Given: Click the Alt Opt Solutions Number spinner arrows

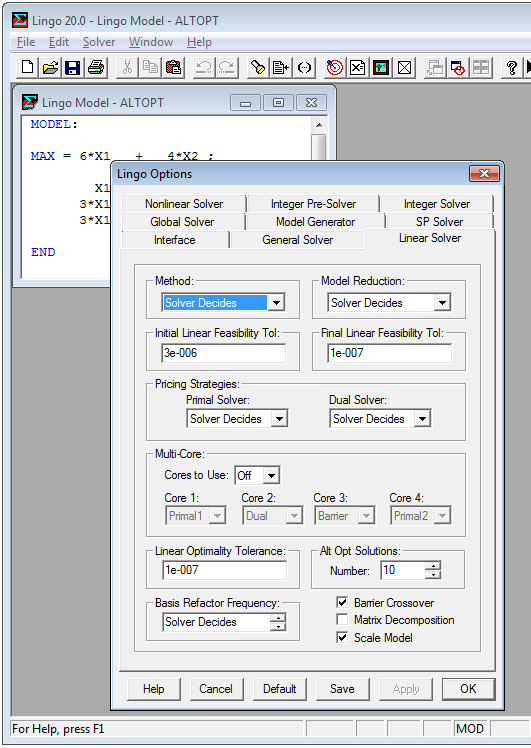Looking at the screenshot, I should pos(433,570).
